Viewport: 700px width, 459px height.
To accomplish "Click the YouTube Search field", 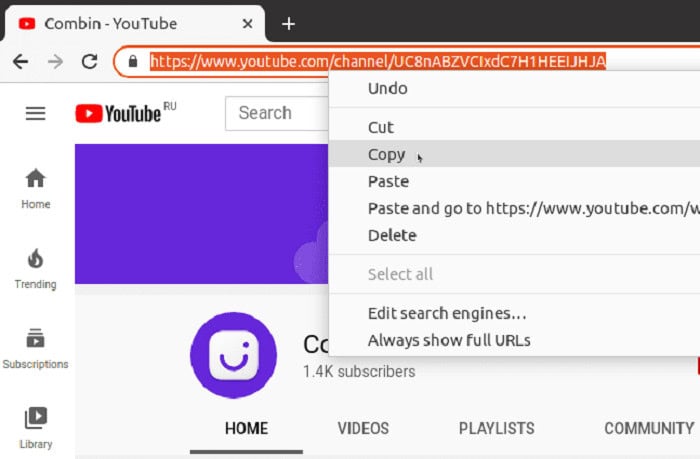I will pyautogui.click(x=277, y=113).
